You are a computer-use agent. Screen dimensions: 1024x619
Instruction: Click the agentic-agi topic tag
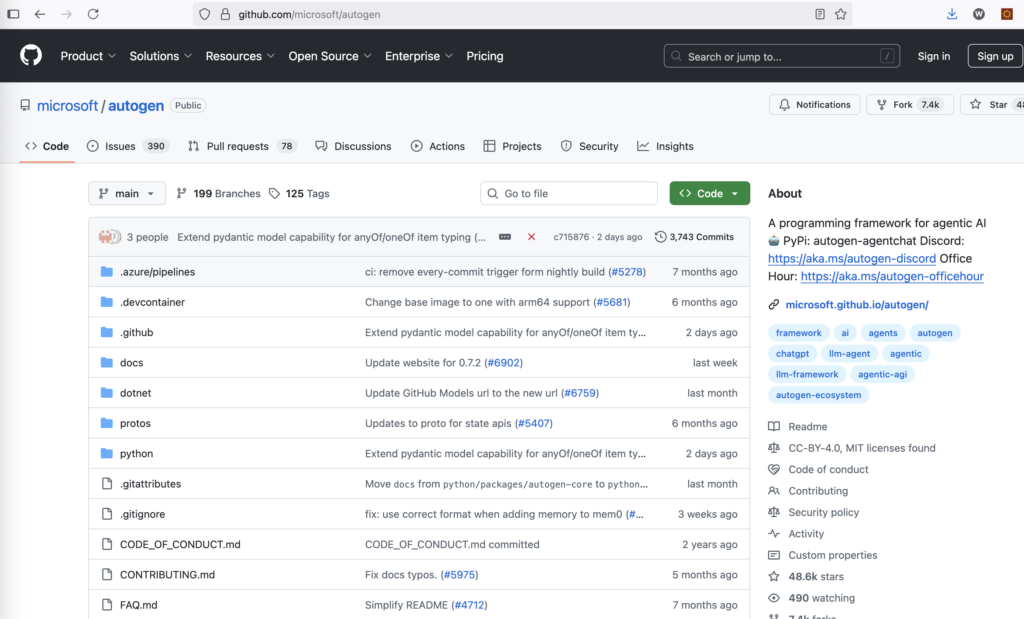click(882, 374)
